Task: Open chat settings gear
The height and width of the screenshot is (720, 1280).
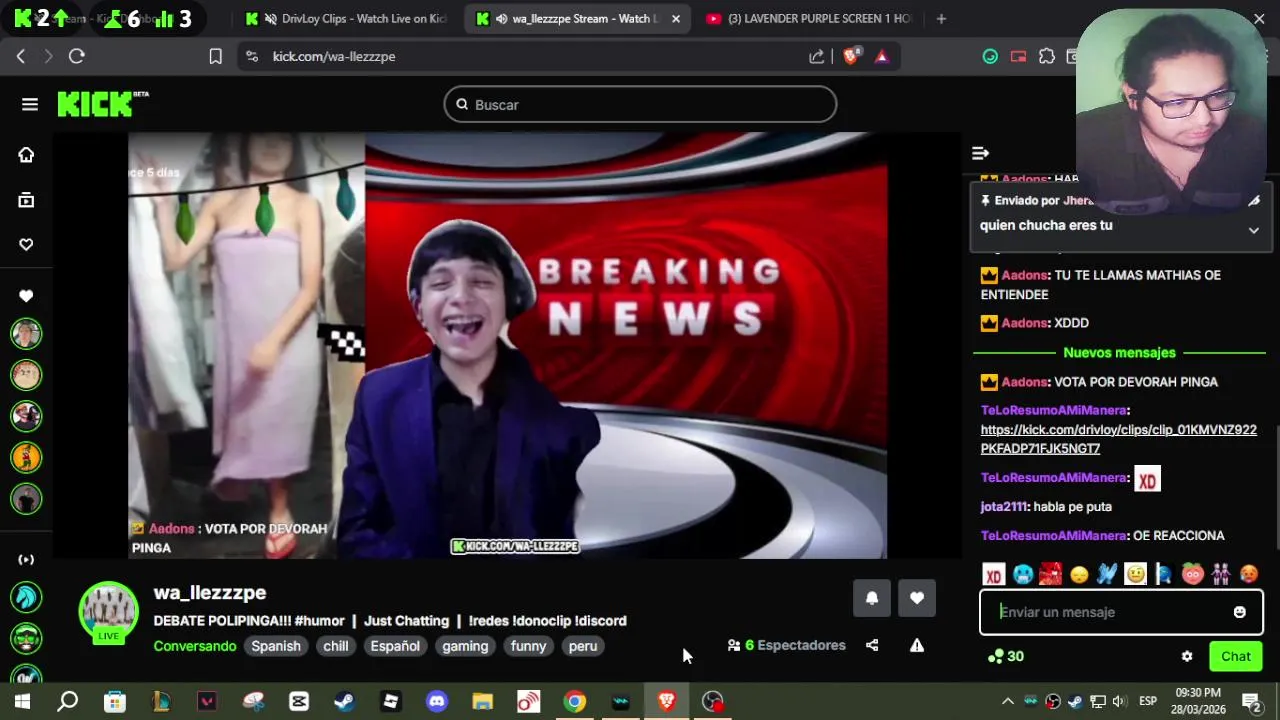Action: (x=1187, y=657)
